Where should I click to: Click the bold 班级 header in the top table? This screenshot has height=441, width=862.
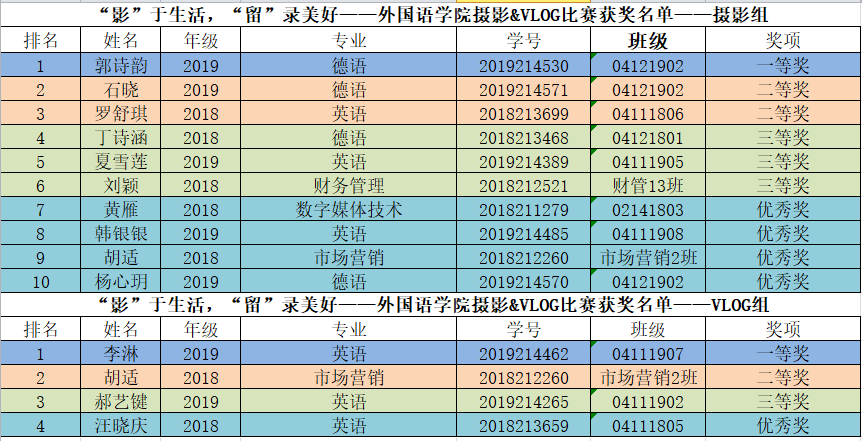(647, 40)
